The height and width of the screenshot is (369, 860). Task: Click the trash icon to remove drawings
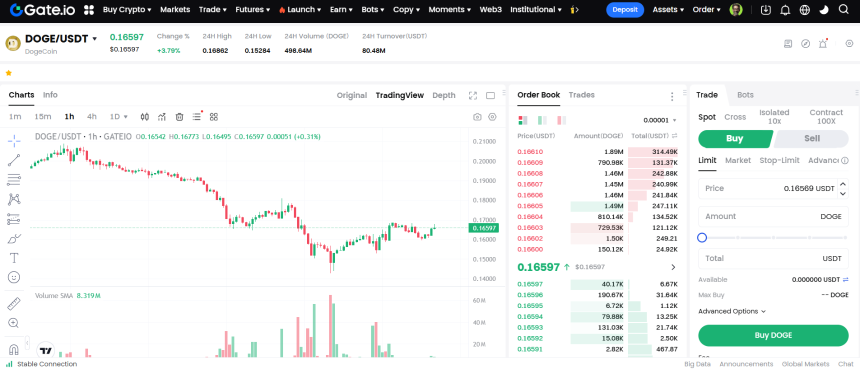179,117
